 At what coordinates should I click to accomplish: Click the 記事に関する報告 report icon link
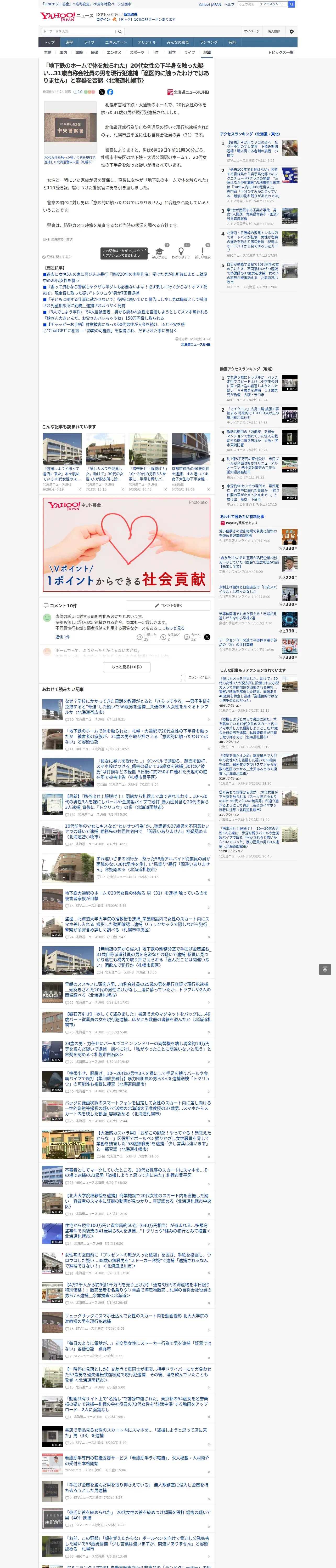coord(57,257)
